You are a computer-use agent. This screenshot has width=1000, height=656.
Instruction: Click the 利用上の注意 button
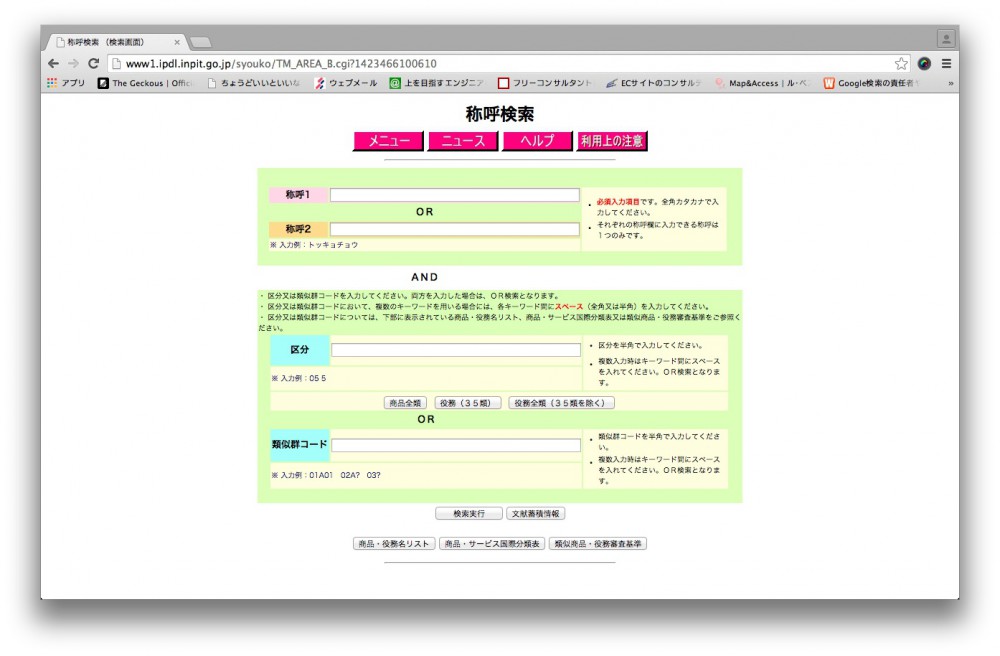tap(612, 141)
